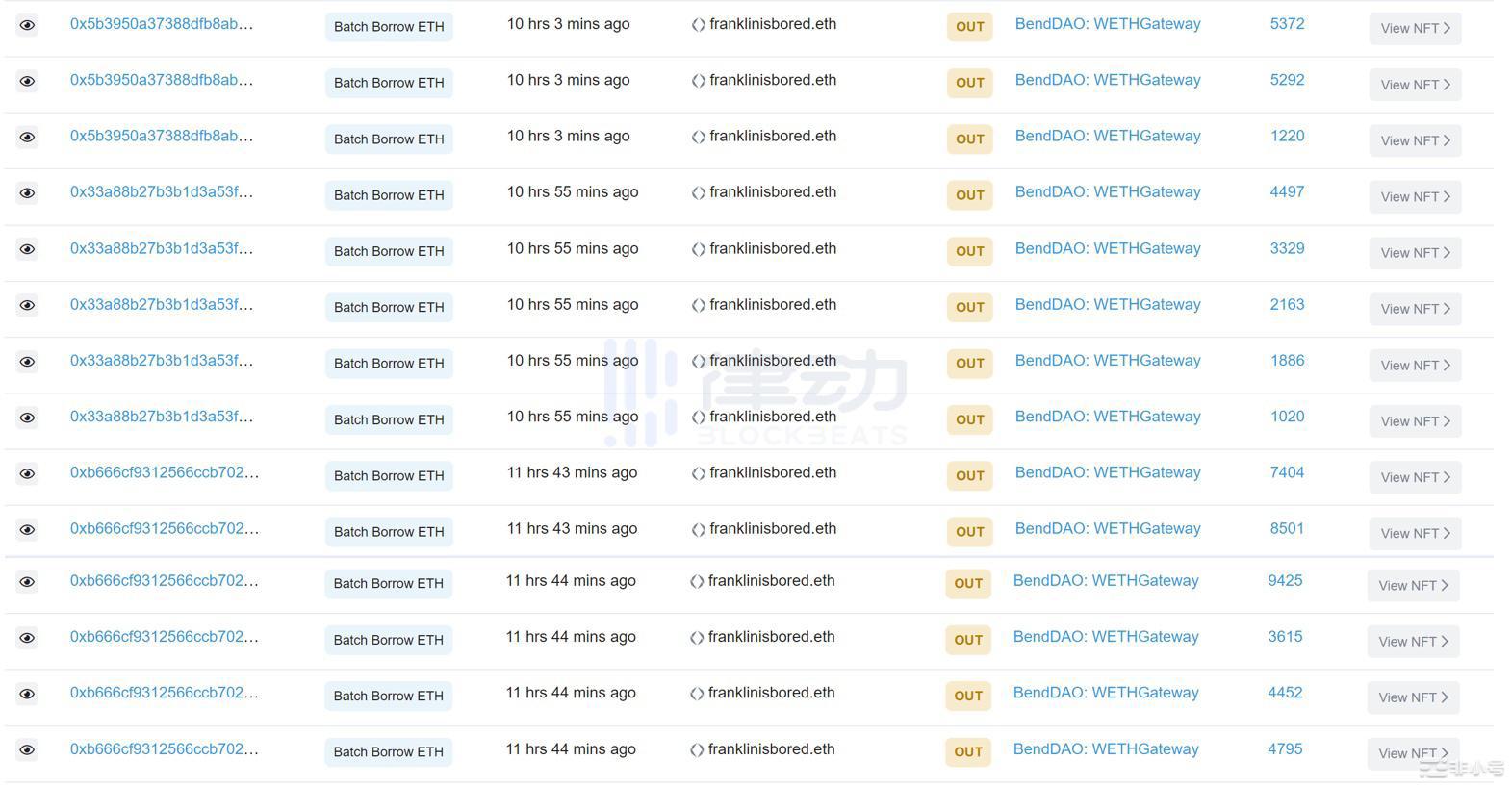Click OUT badge in token 1886 row
The image size is (1512, 786).
[970, 364]
